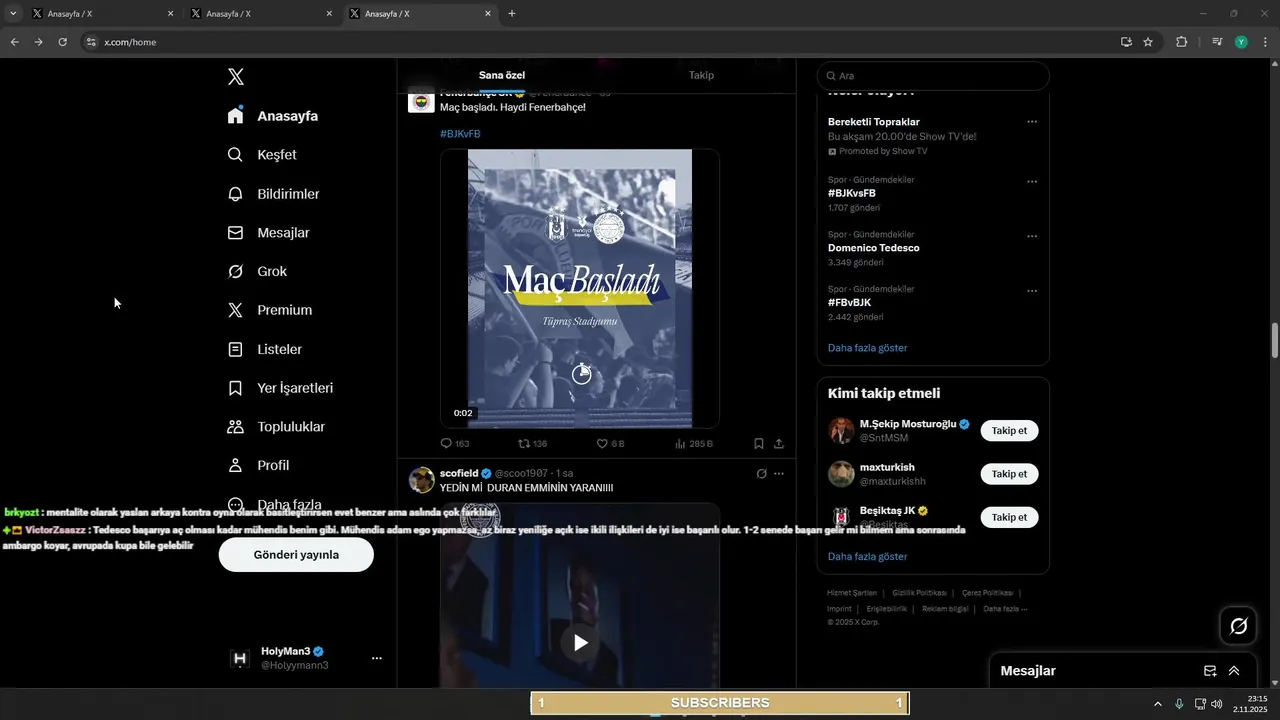Compose new message in Mesajlar drawer
Screen dimensions: 1280x720
(x=1210, y=671)
